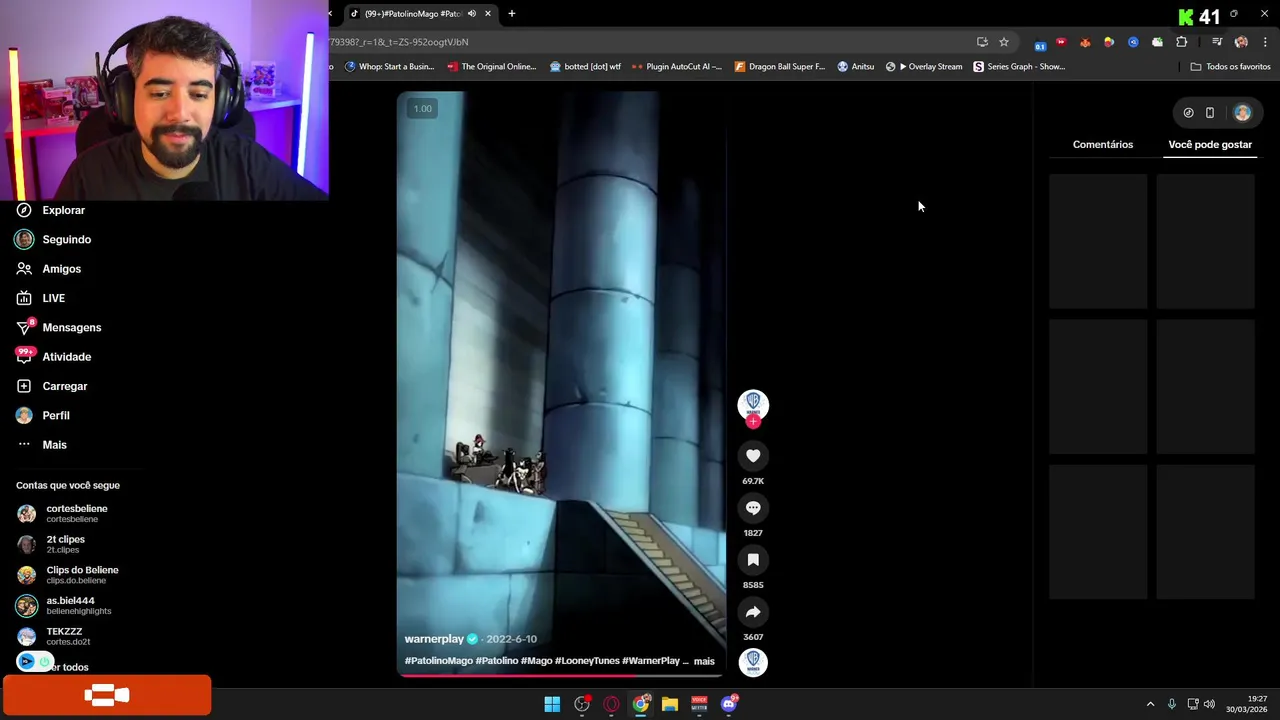Open the Chrome three-dot menu
The width and height of the screenshot is (1280, 720).
pyautogui.click(x=1265, y=42)
